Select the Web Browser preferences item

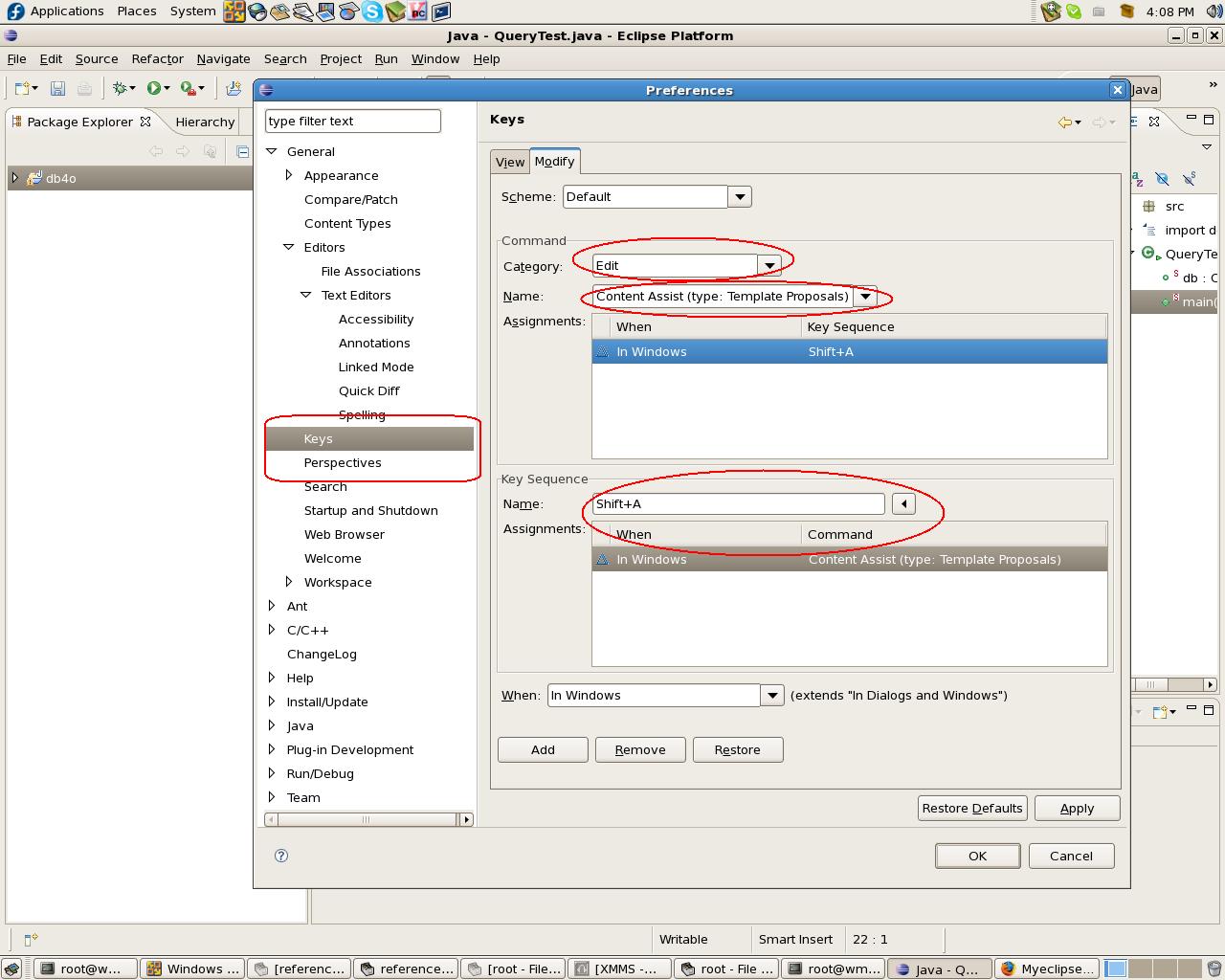(x=345, y=534)
